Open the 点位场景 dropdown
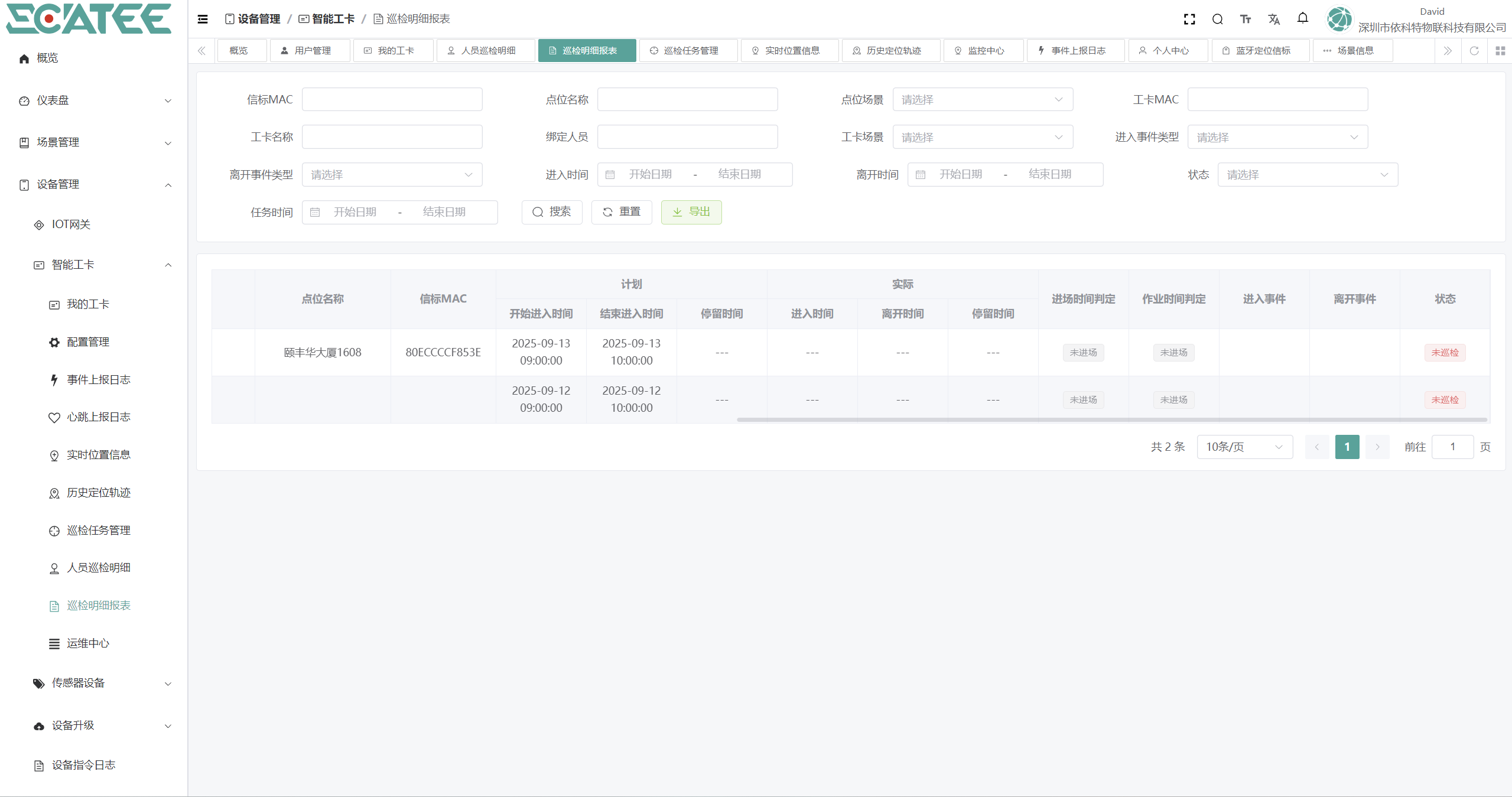The height and width of the screenshot is (797, 1512). tap(982, 100)
